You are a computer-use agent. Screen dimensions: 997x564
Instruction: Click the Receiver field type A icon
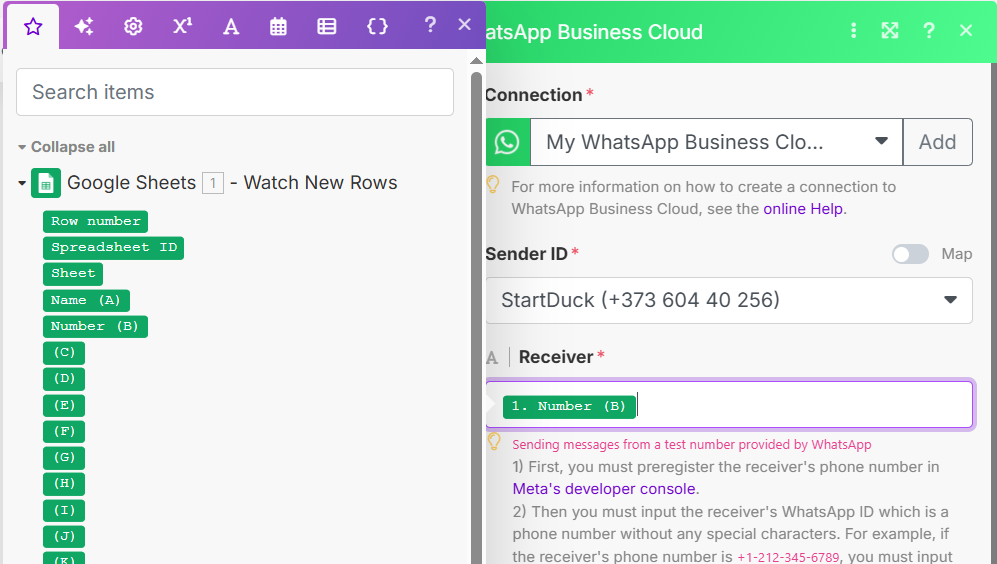click(492, 358)
